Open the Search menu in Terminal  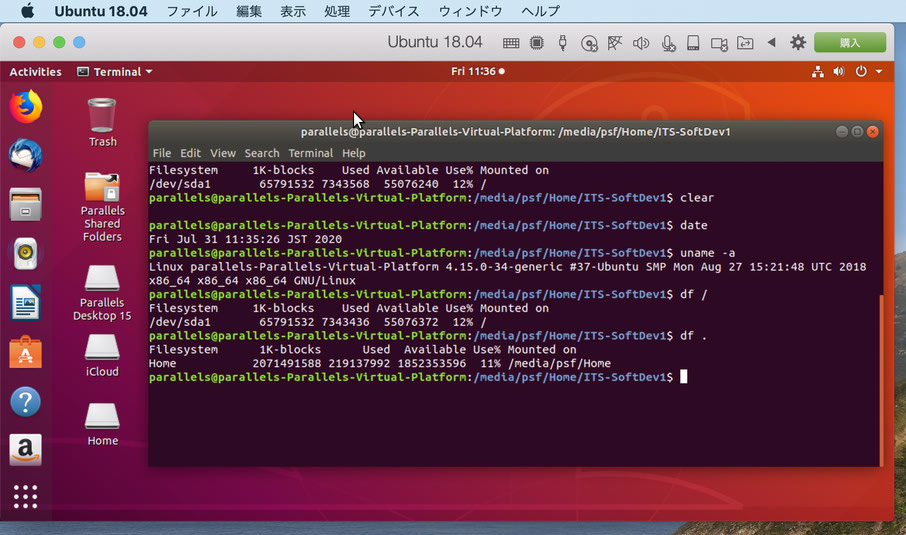coord(262,153)
